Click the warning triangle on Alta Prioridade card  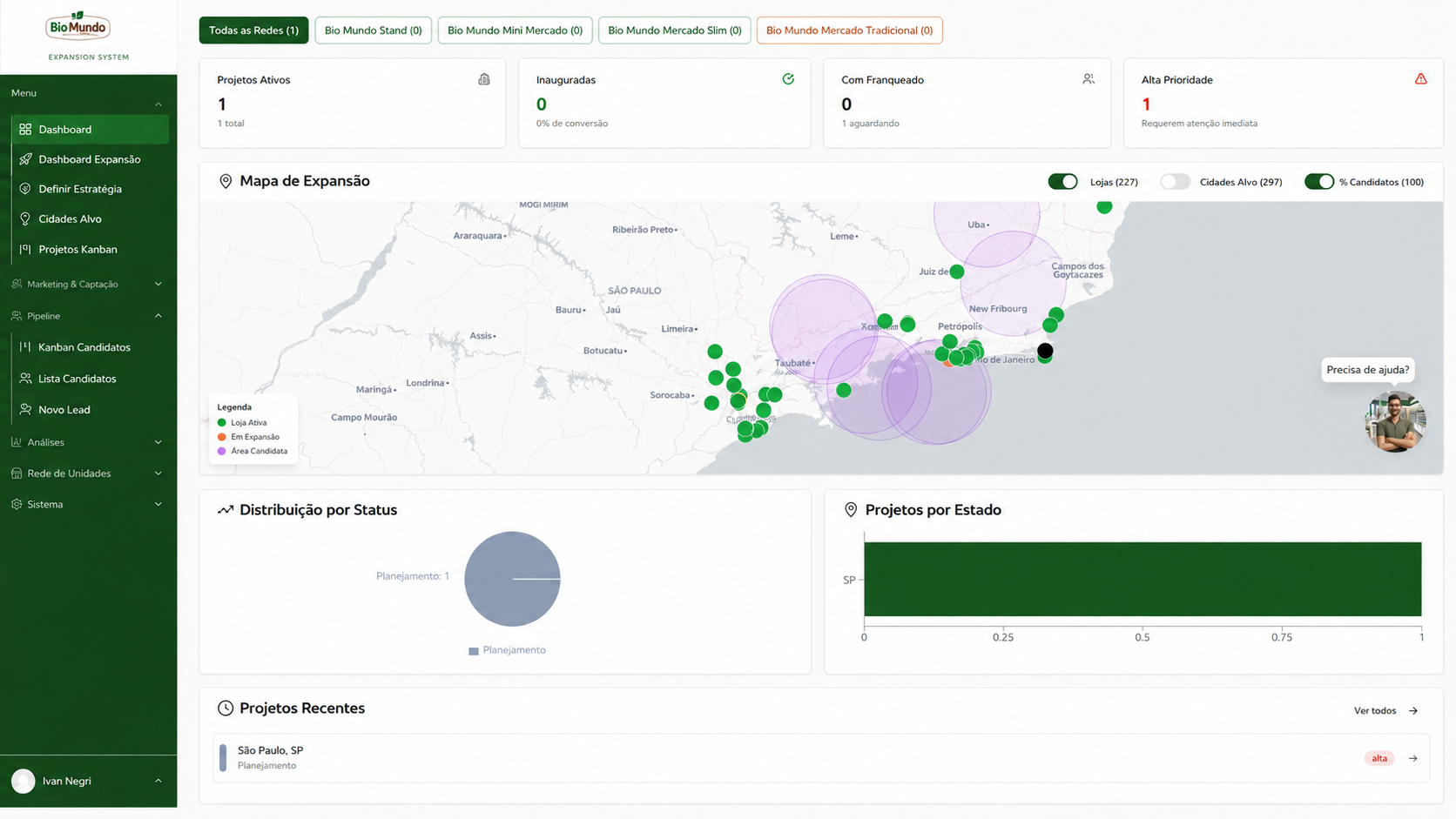(x=1420, y=79)
